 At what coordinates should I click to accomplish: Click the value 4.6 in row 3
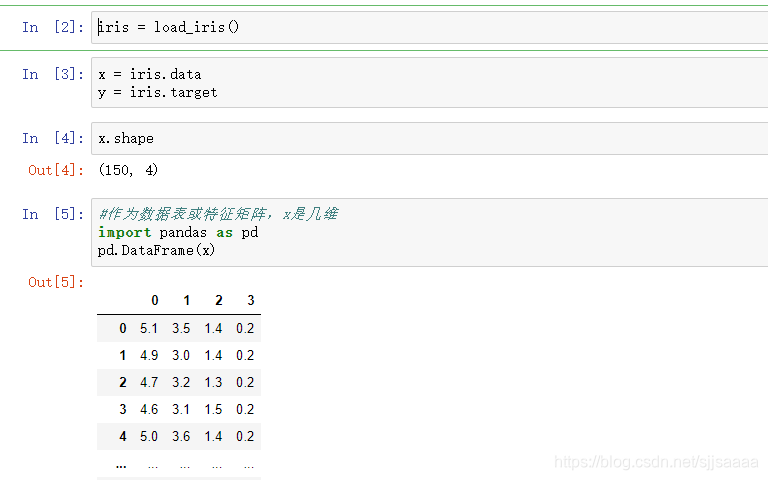tap(149, 409)
